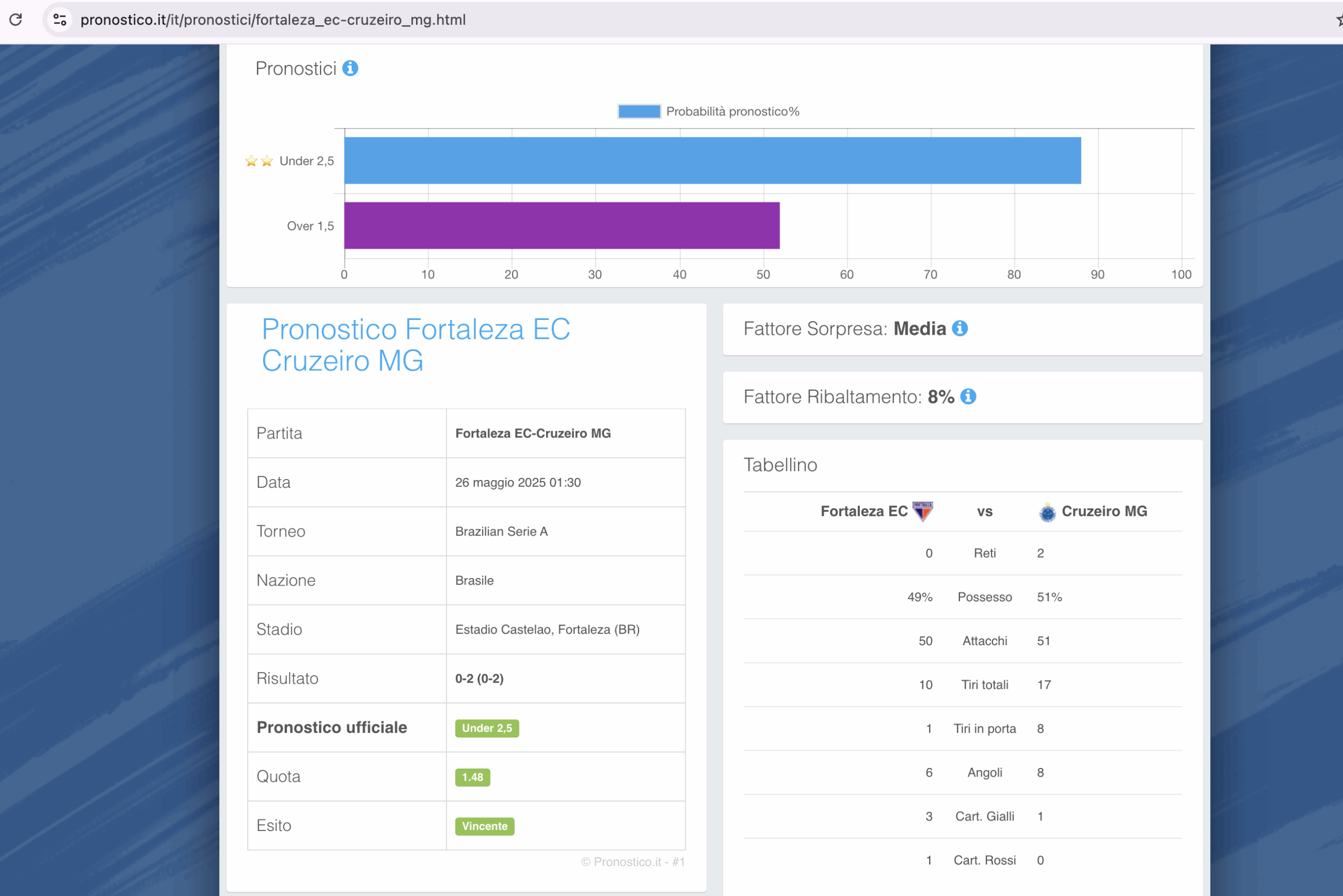Click the Attacchi stat label

click(985, 641)
